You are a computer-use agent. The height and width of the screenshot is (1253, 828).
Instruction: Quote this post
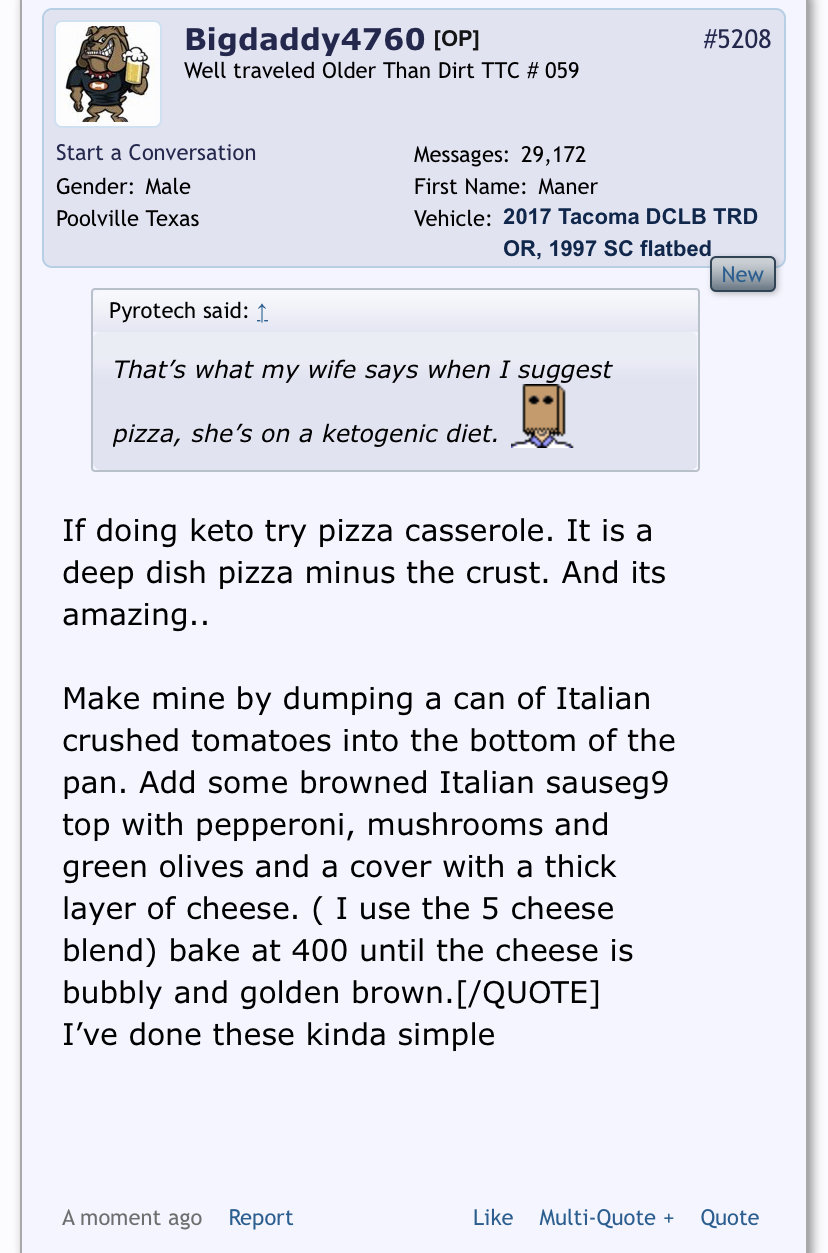click(x=729, y=1218)
